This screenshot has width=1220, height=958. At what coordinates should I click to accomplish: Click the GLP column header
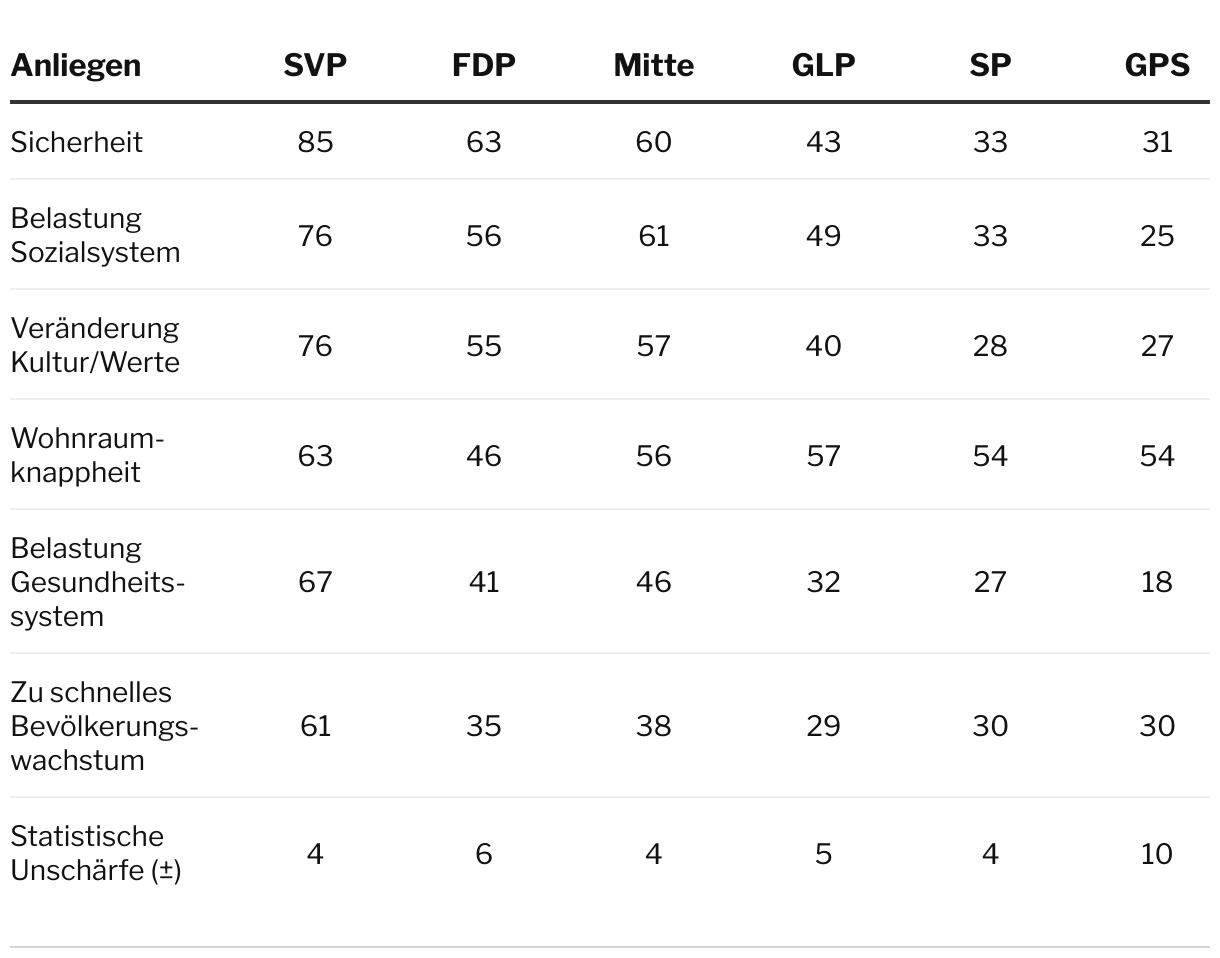(823, 66)
